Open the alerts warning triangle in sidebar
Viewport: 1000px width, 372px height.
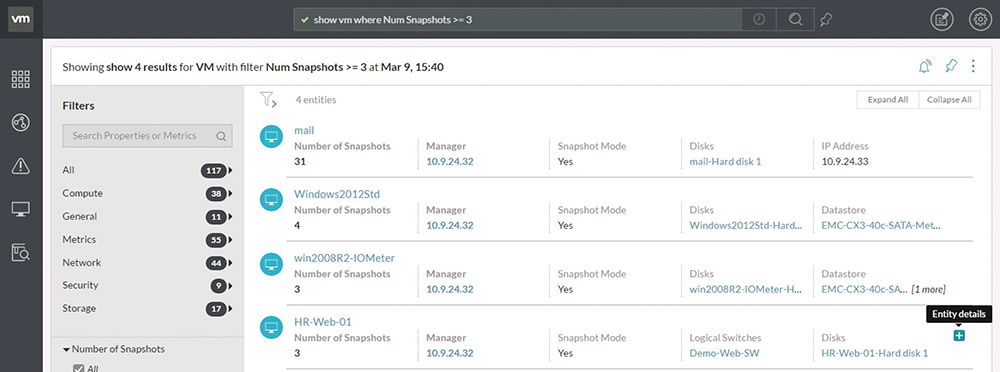coord(21,167)
